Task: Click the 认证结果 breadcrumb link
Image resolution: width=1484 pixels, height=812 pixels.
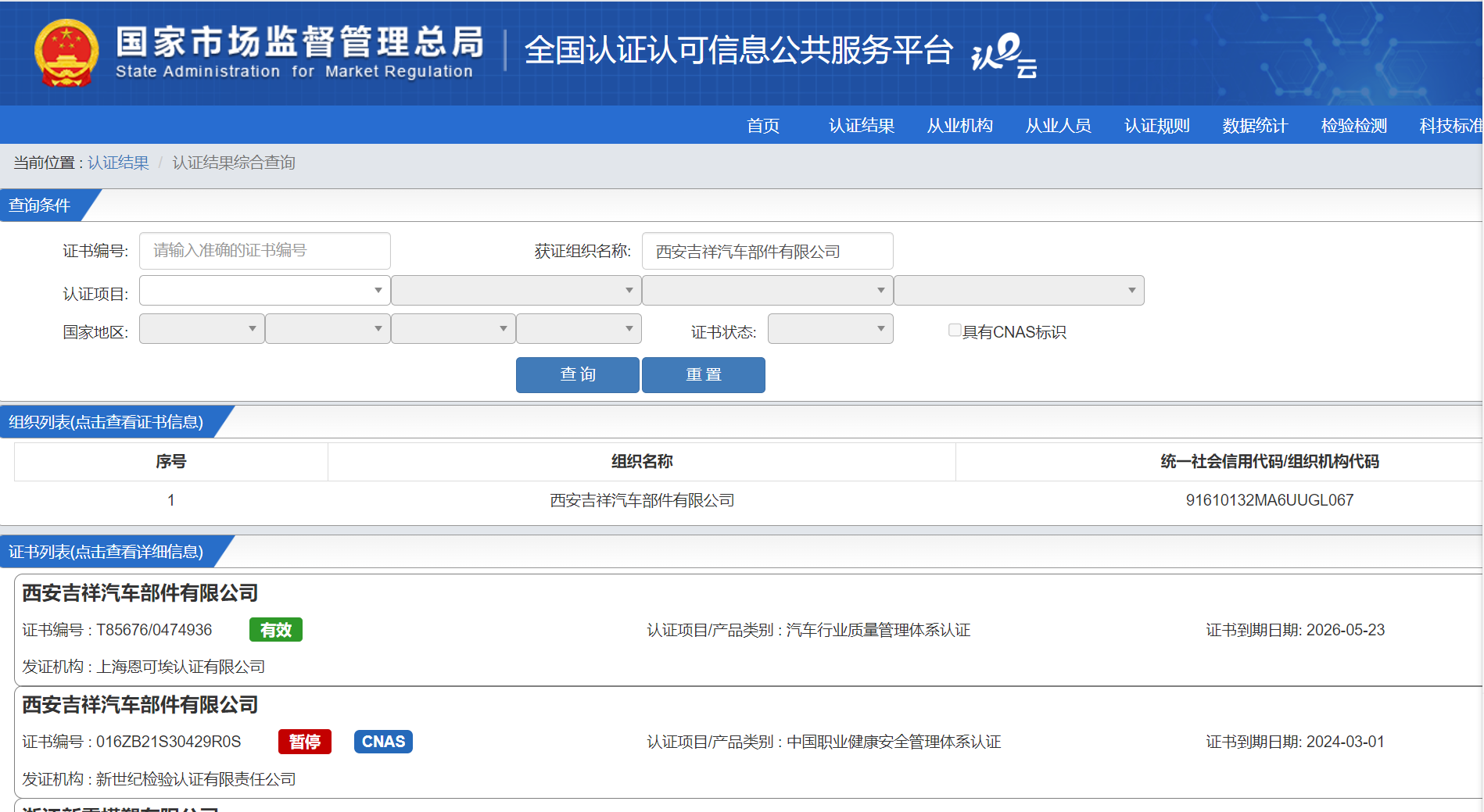Action: click(x=118, y=163)
